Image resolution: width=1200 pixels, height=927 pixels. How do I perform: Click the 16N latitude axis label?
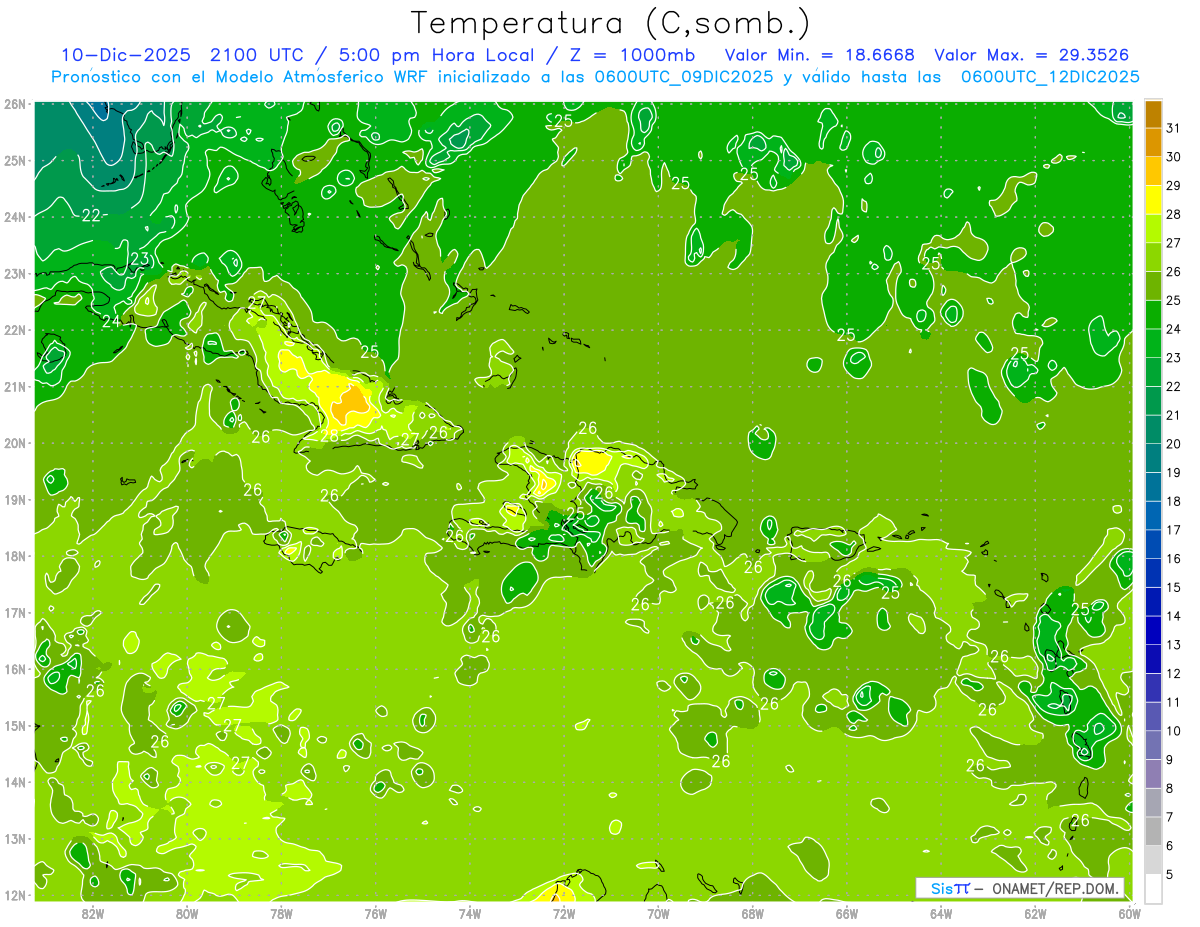click(x=14, y=669)
